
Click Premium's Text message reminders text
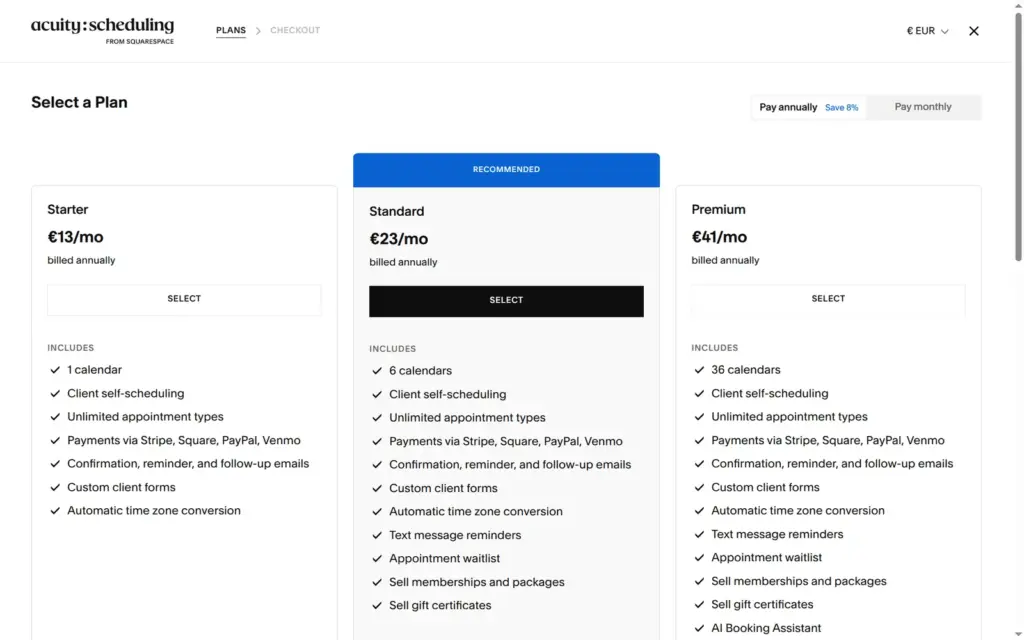pos(777,534)
